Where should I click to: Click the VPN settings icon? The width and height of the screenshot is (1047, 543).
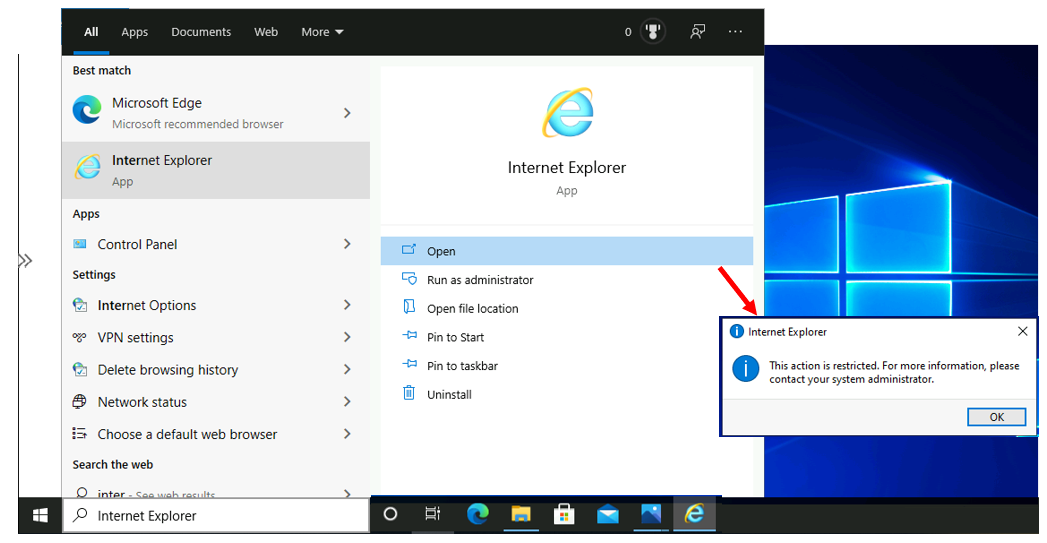coord(79,337)
